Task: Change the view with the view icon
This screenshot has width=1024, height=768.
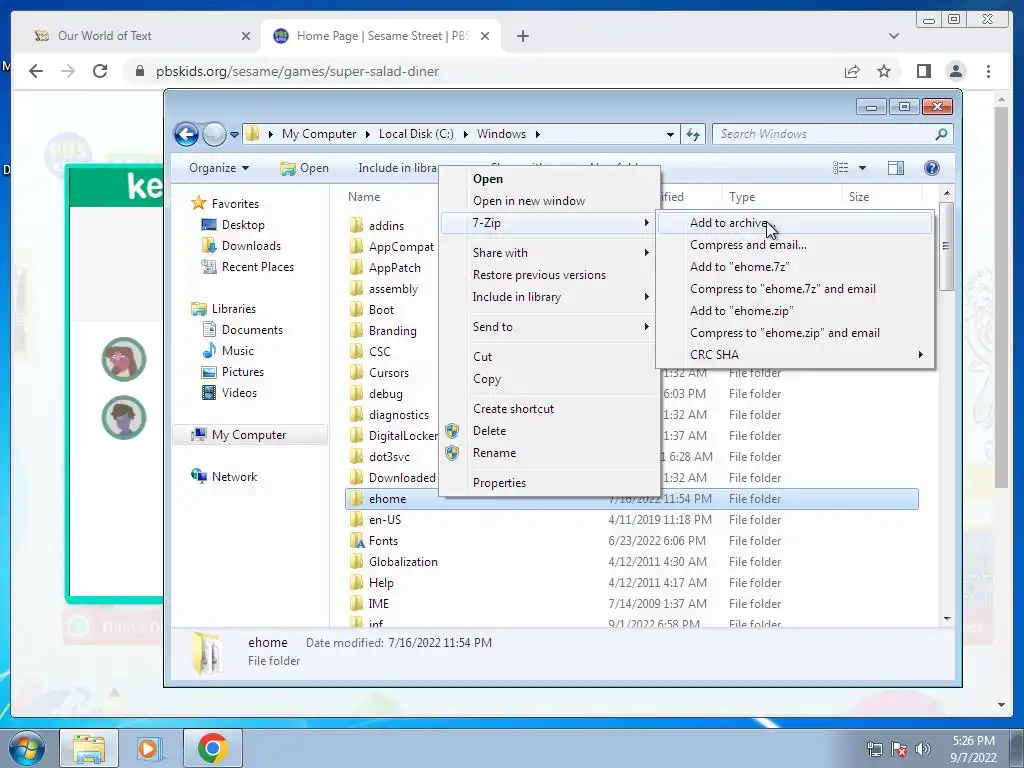Action: 840,168
